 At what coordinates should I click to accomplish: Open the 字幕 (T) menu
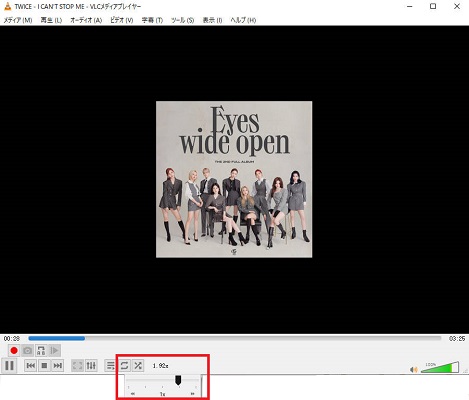pyautogui.click(x=152, y=20)
